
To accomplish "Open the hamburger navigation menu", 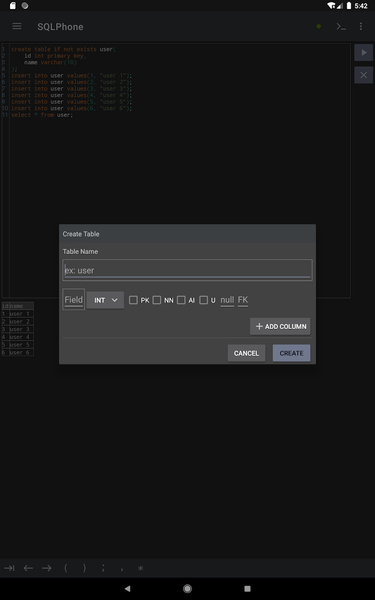I will pyautogui.click(x=16, y=26).
